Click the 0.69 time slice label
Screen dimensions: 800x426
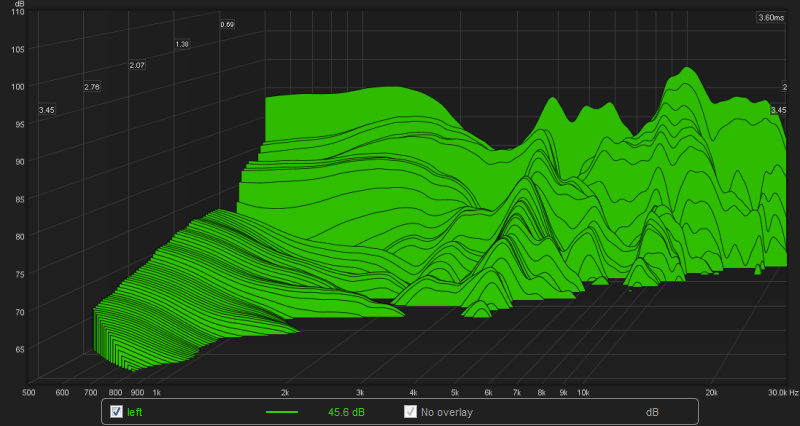click(x=227, y=24)
